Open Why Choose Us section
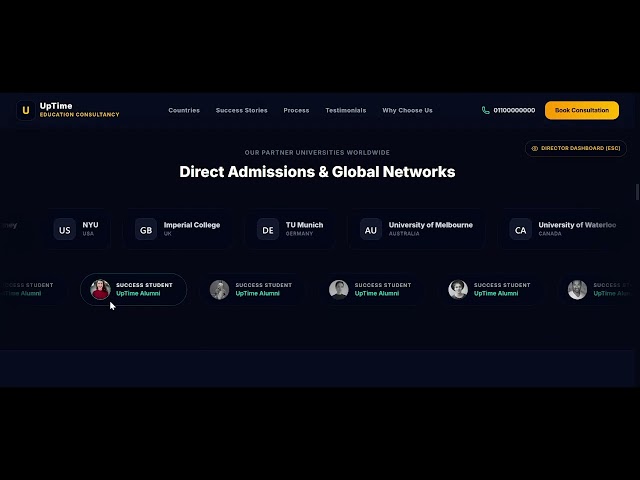The image size is (640, 480). pos(407,110)
